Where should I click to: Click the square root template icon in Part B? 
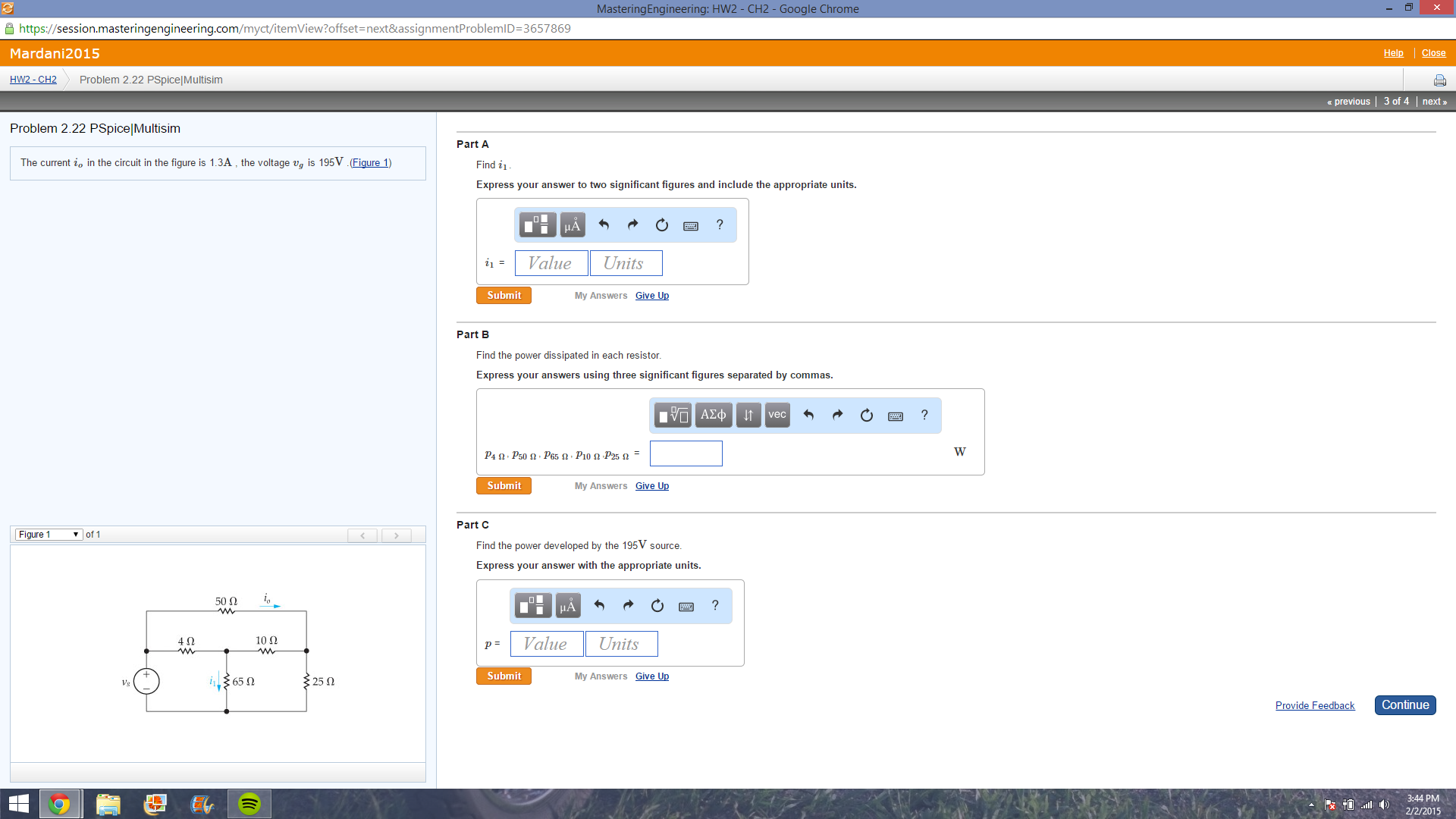pos(672,415)
